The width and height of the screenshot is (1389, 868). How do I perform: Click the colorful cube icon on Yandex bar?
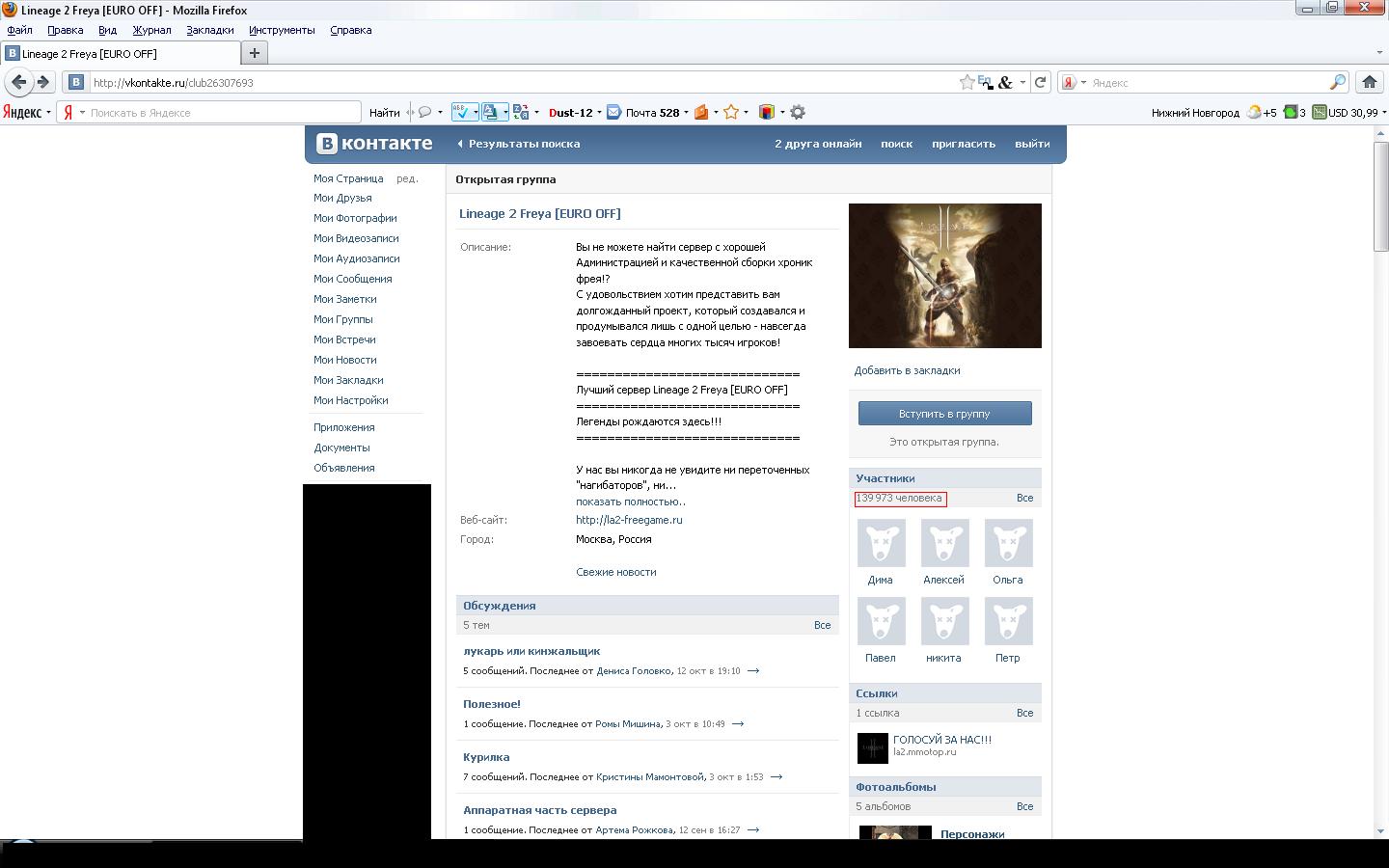pos(767,112)
